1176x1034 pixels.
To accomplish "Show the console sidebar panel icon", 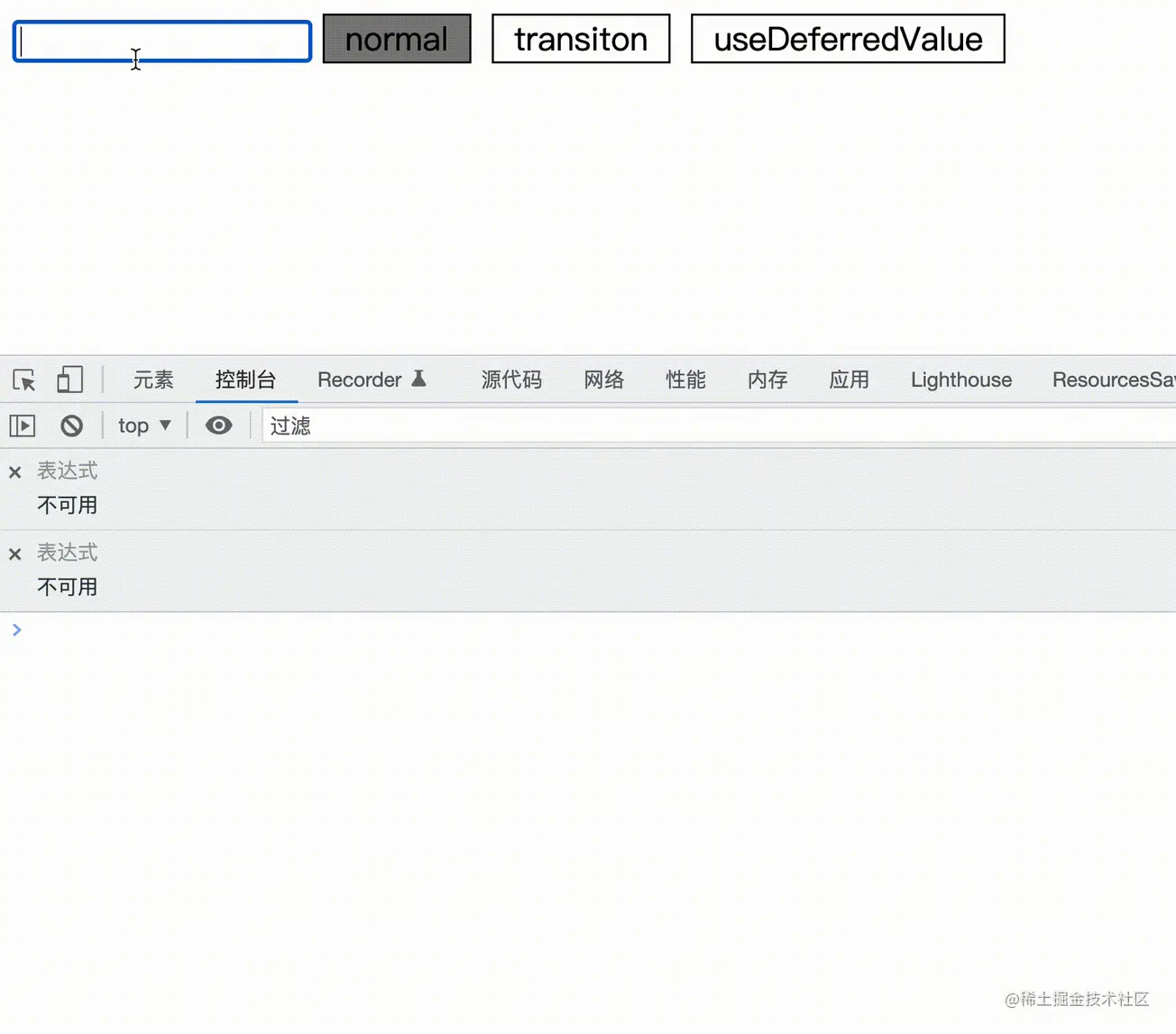I will [x=23, y=425].
